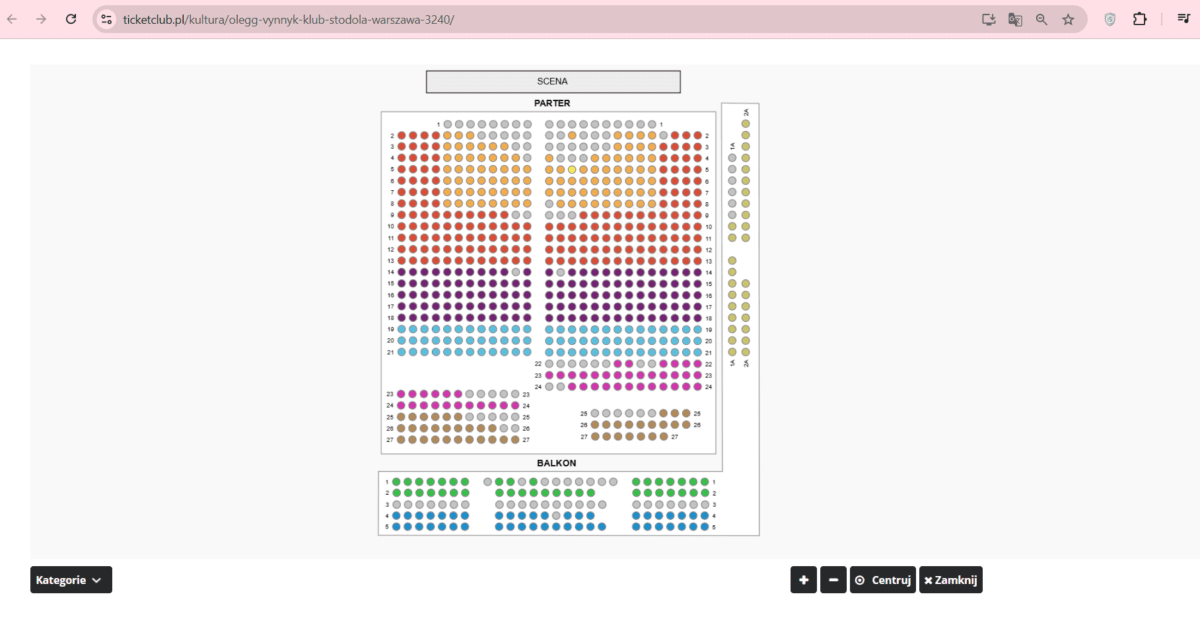Click the Centruj button
Image resolution: width=1200 pixels, height=619 pixels.
882,580
